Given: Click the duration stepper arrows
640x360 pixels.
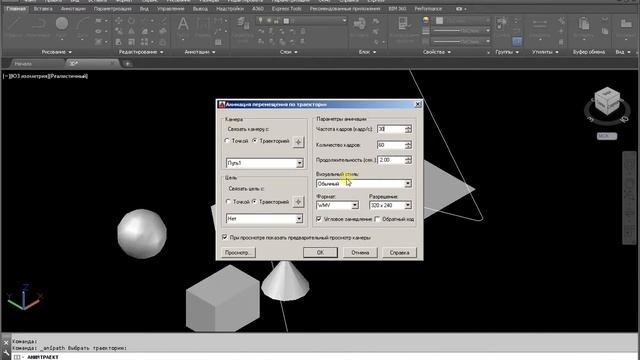Looking at the screenshot, I should coord(408,160).
